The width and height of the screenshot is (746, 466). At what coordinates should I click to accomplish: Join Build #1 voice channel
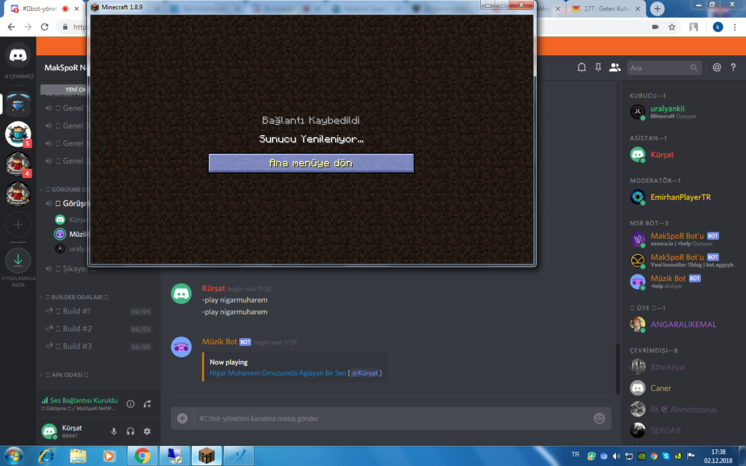(x=97, y=311)
